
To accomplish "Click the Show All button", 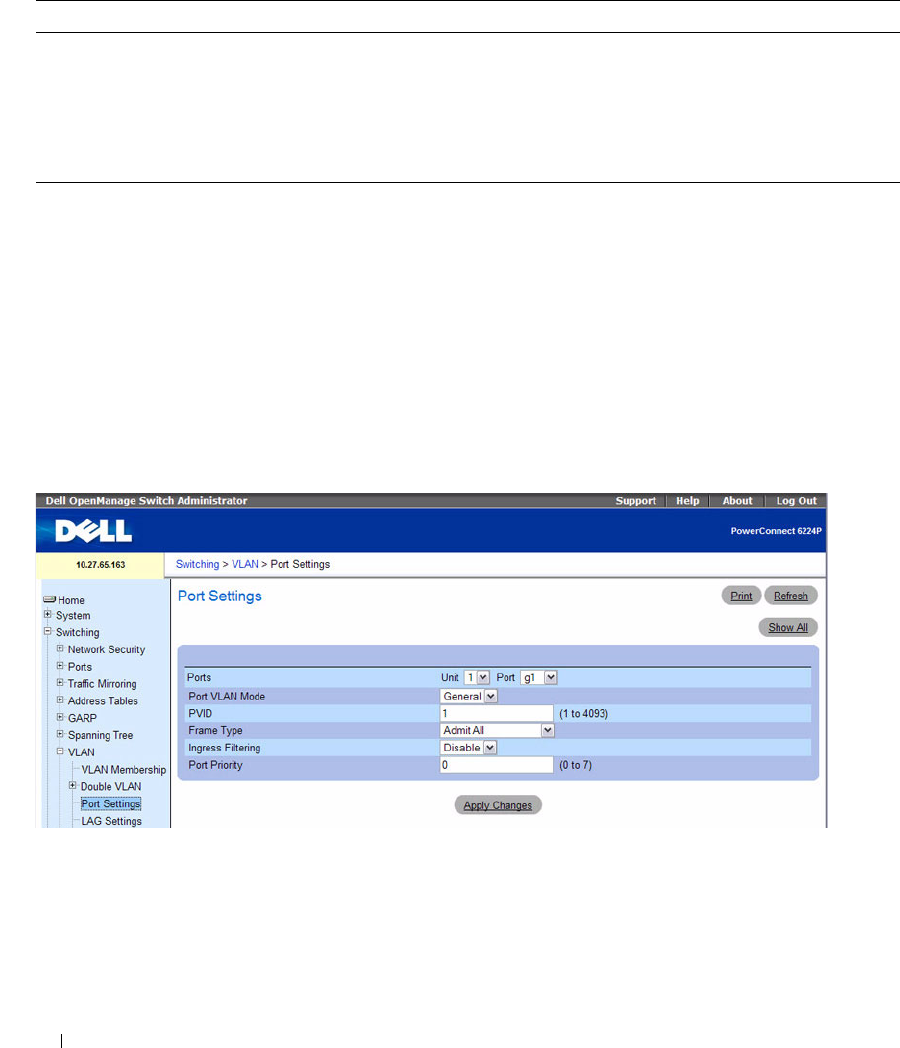I will (x=788, y=627).
